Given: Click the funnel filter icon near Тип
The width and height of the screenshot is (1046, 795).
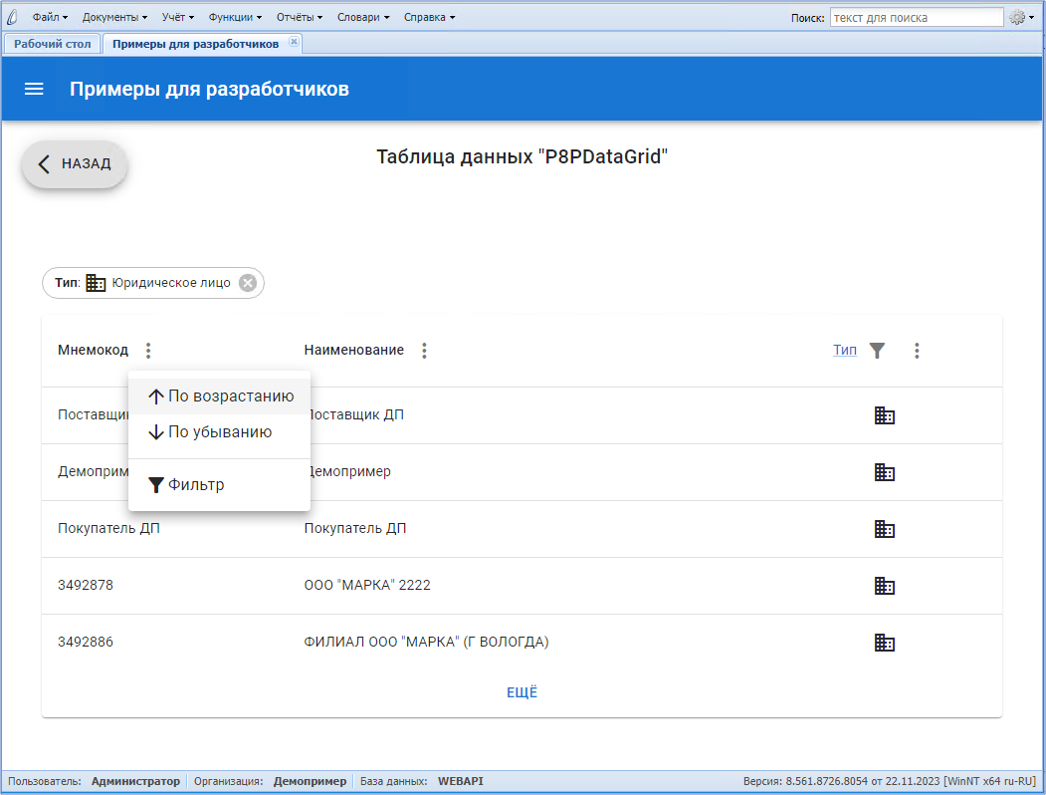Looking at the screenshot, I should click(x=877, y=350).
